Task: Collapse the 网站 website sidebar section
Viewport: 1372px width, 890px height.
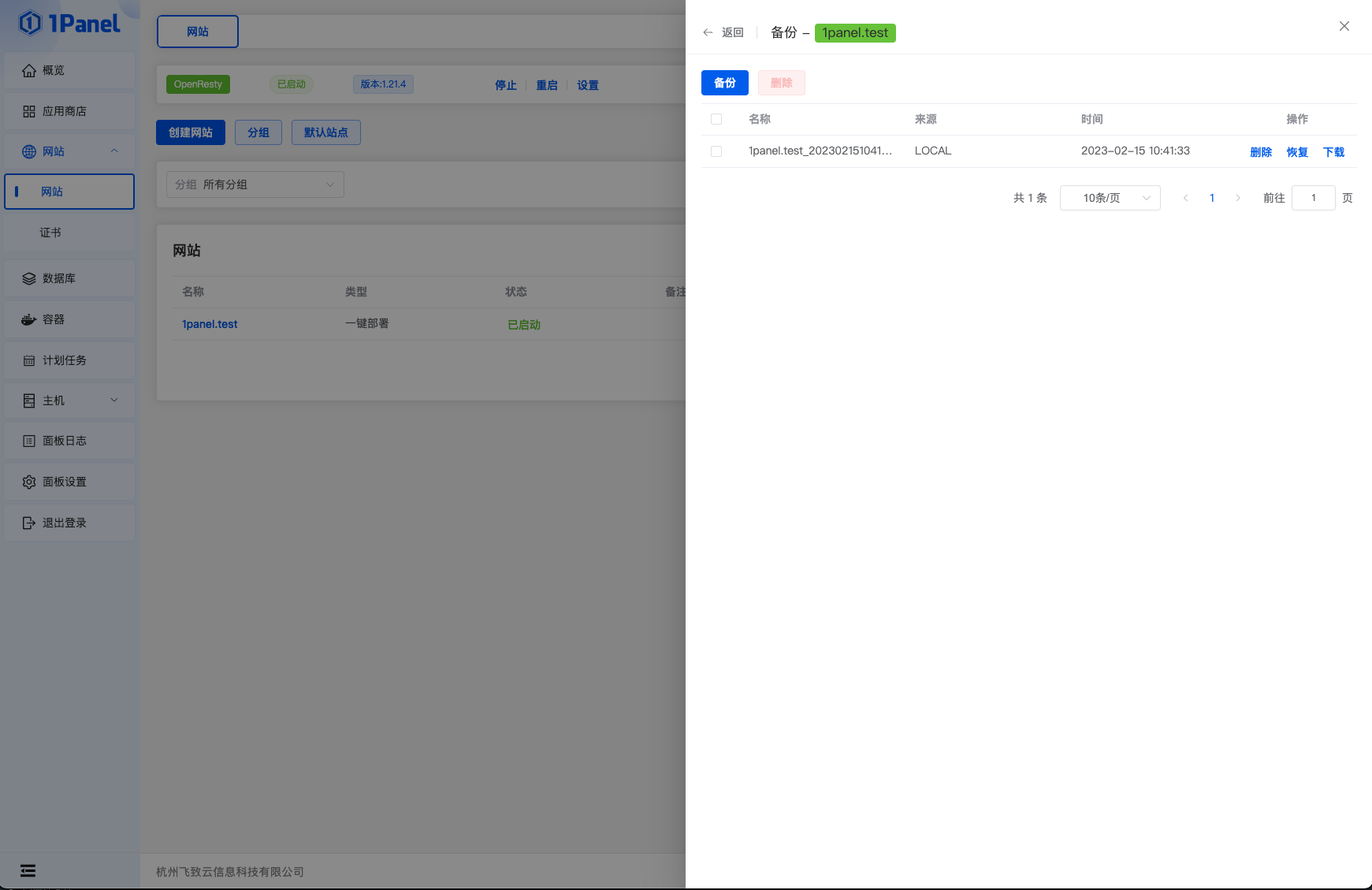Action: tap(114, 151)
